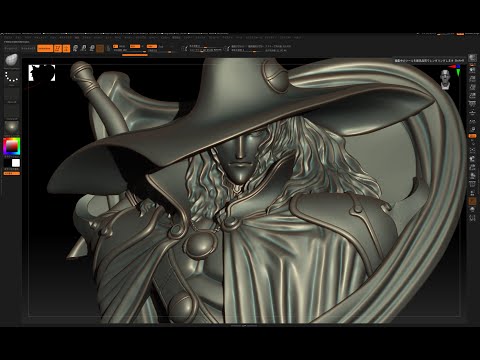
Task: Toggle the L.Sym local symmetry icon
Action: [472, 129]
